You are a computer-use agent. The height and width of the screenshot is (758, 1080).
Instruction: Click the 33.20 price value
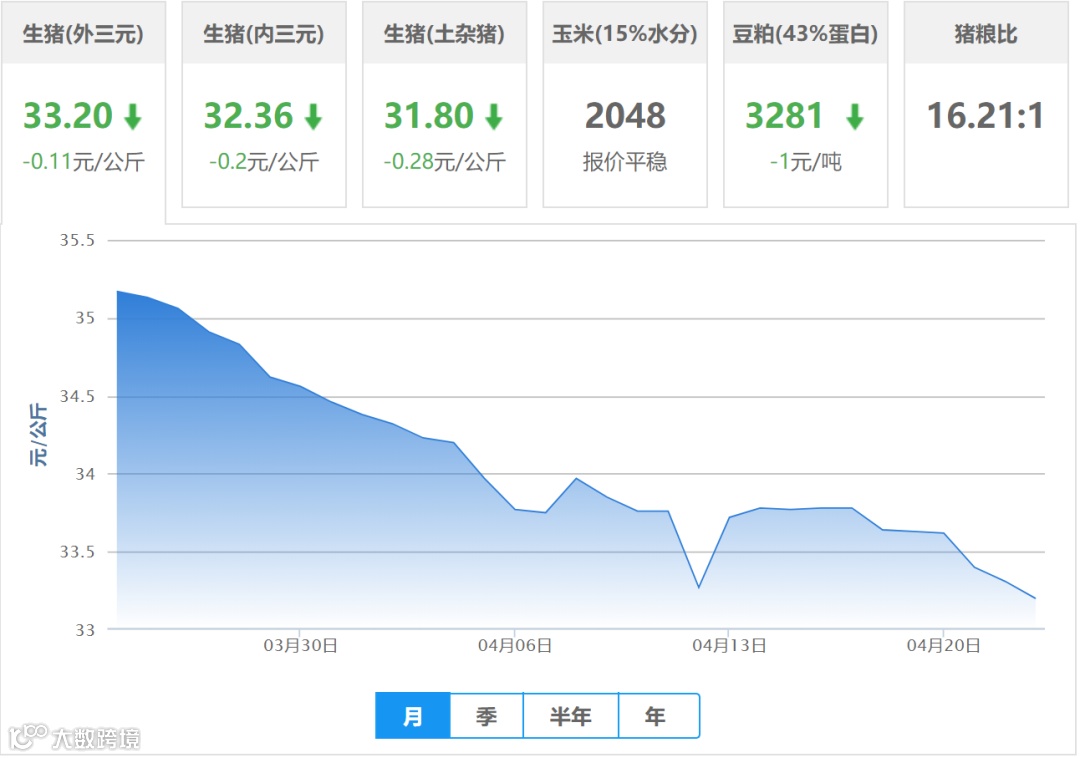point(68,116)
